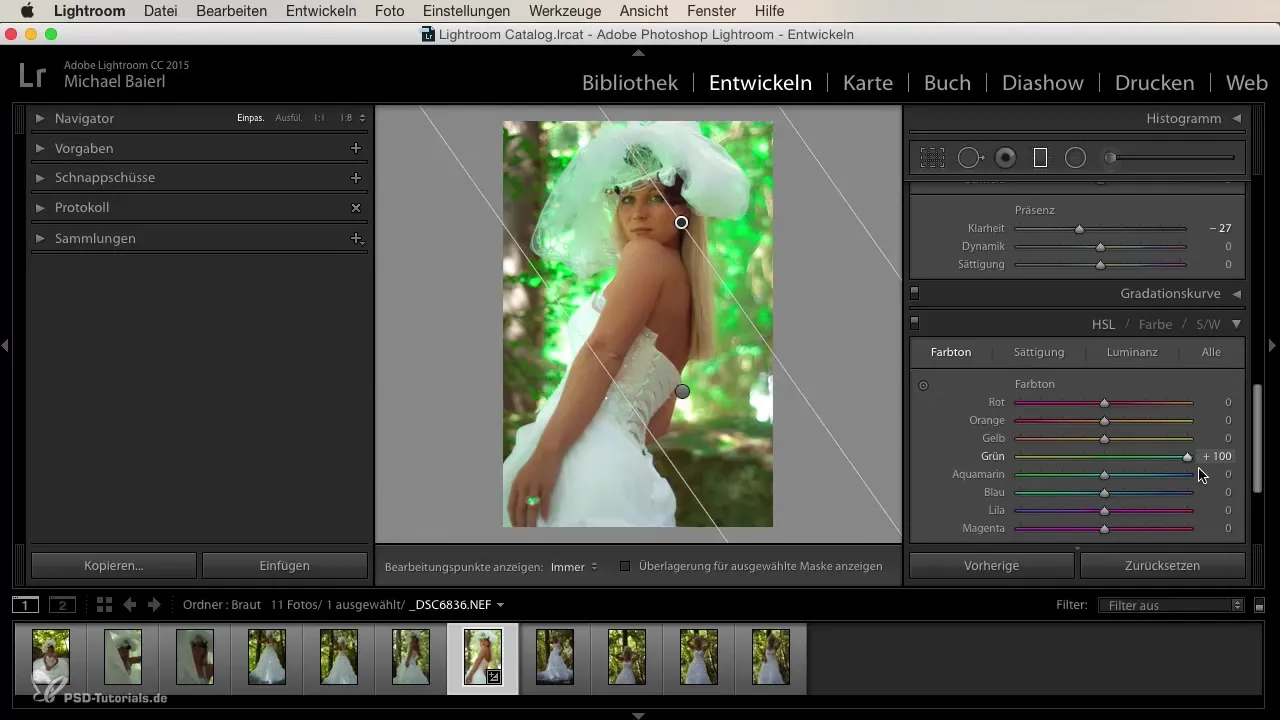
Task: Open second window display 2
Action: pyautogui.click(x=62, y=605)
